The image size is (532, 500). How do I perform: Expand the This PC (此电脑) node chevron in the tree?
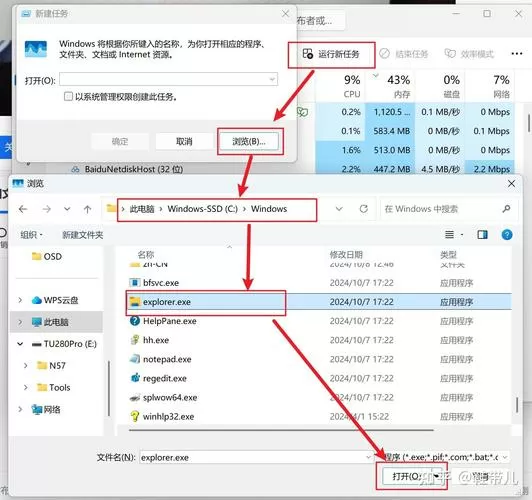(x=20, y=322)
